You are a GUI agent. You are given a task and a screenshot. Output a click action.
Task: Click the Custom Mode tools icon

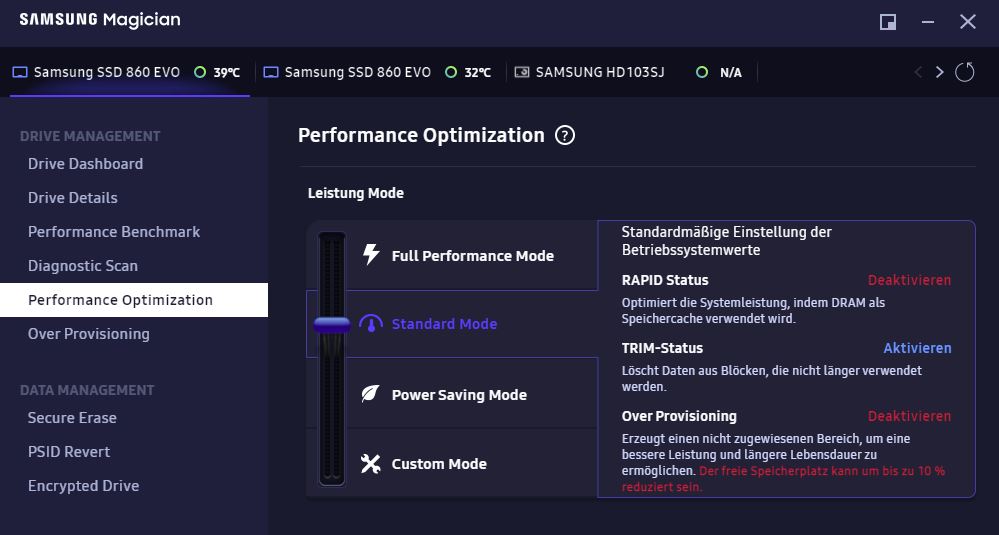(x=371, y=464)
